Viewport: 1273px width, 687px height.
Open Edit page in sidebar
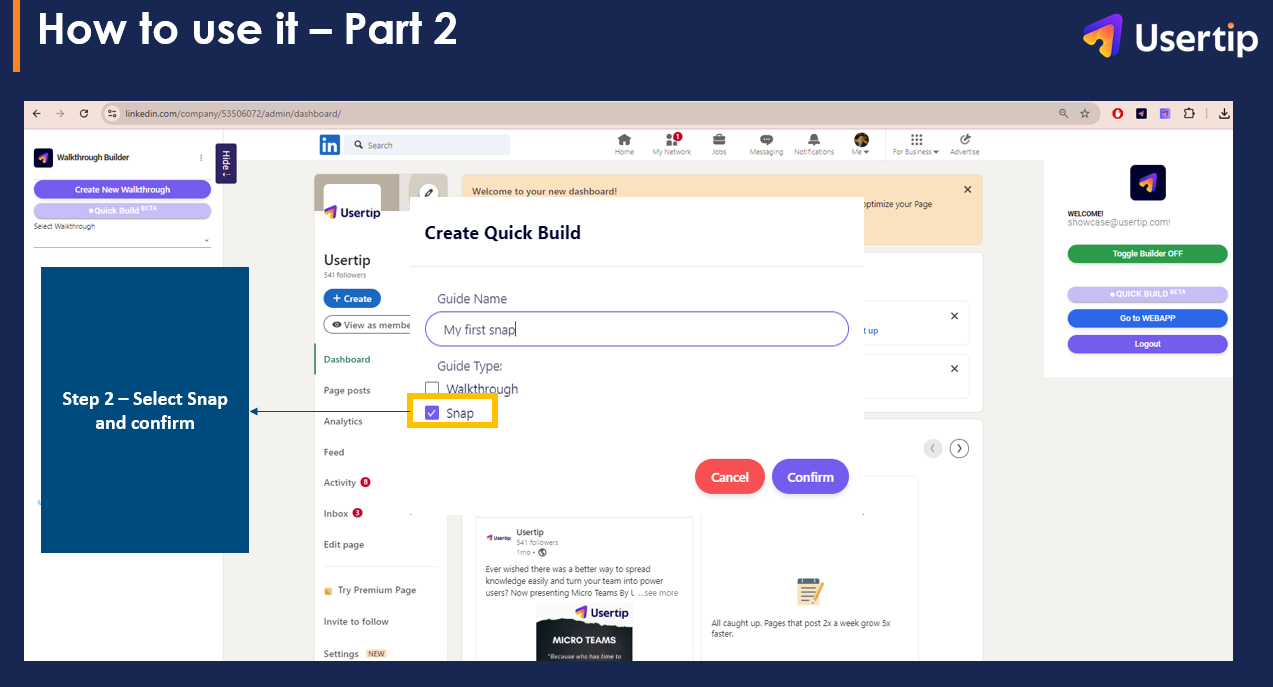pos(344,545)
